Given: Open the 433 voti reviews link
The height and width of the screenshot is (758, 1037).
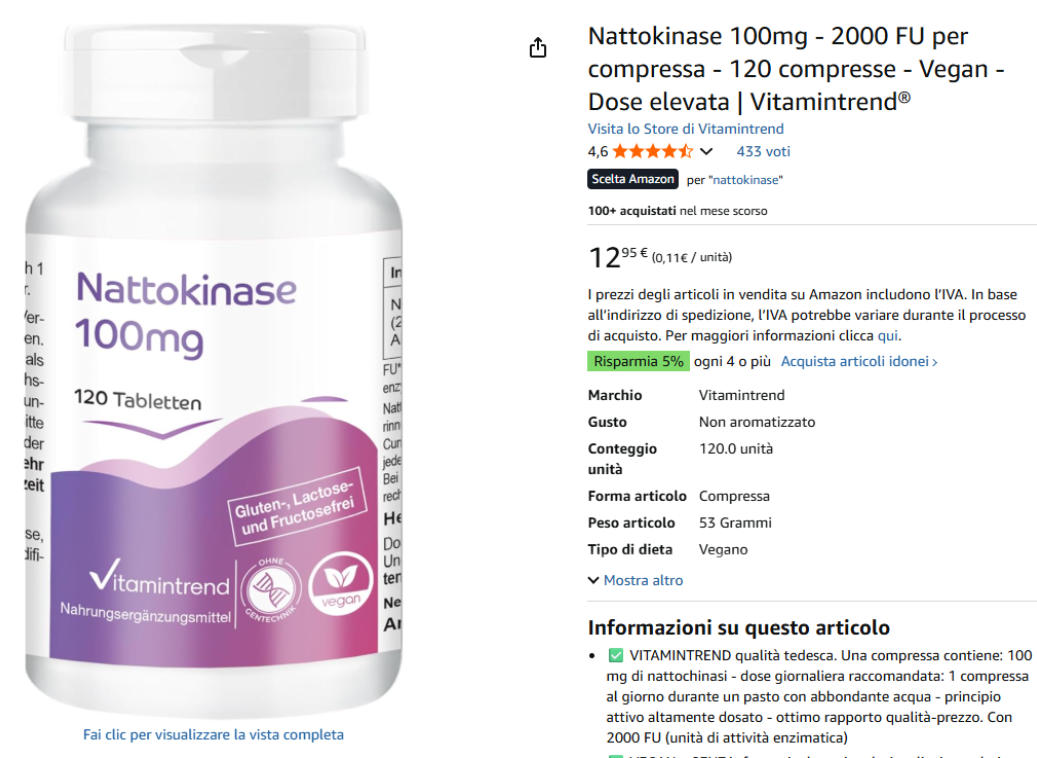Looking at the screenshot, I should point(763,151).
